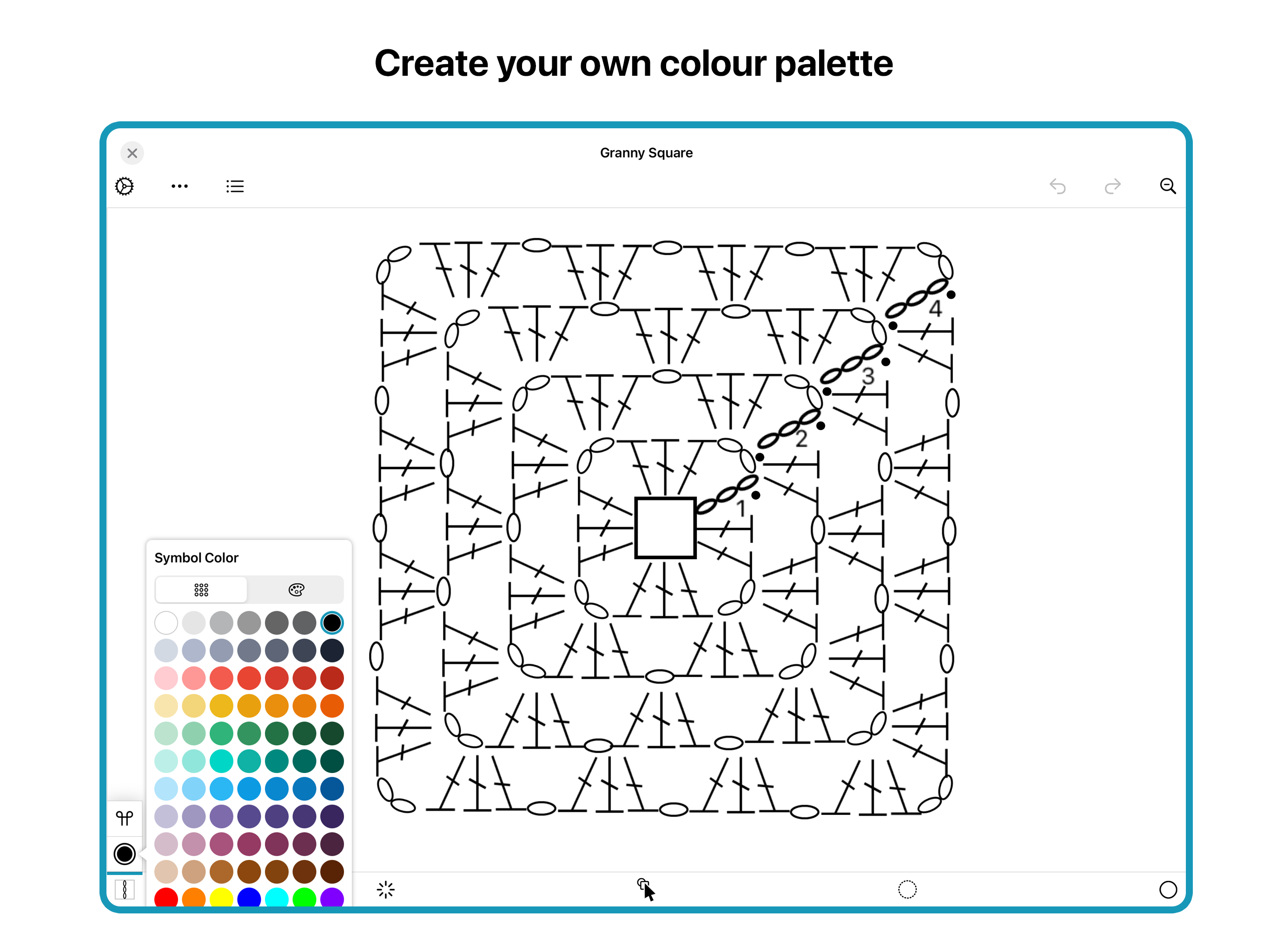Open the settings gear icon
This screenshot has width=1270, height=952.
pyautogui.click(x=125, y=186)
